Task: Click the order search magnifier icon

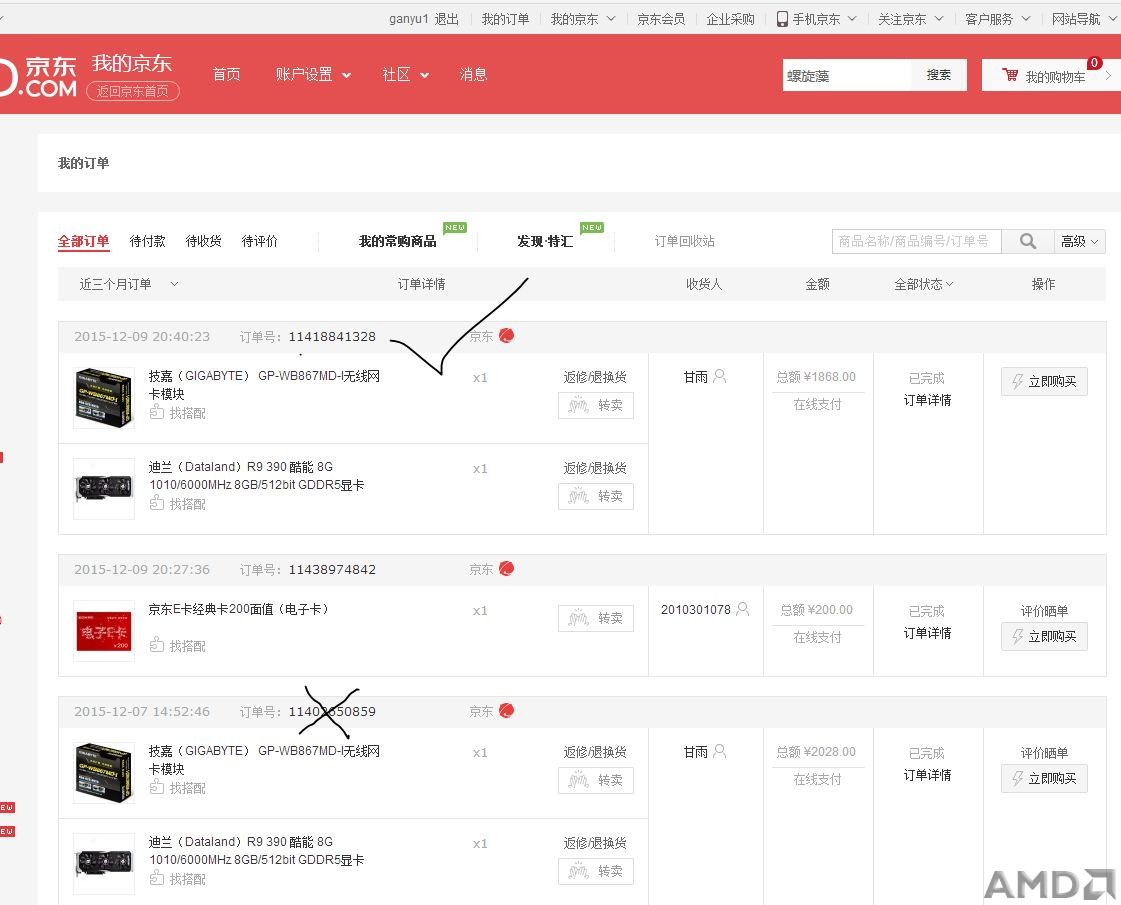Action: pos(1027,242)
